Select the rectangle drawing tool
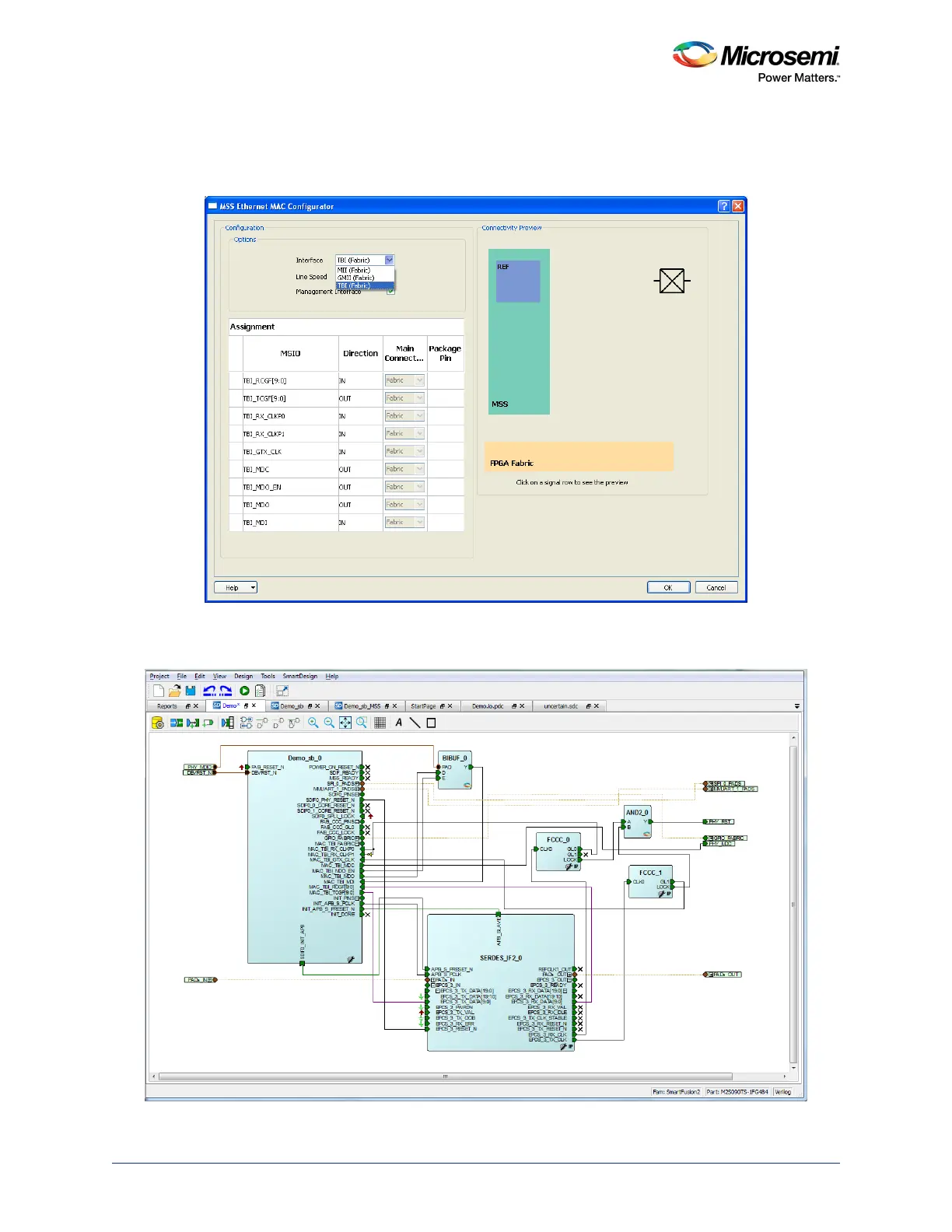952x1232 pixels. click(431, 723)
